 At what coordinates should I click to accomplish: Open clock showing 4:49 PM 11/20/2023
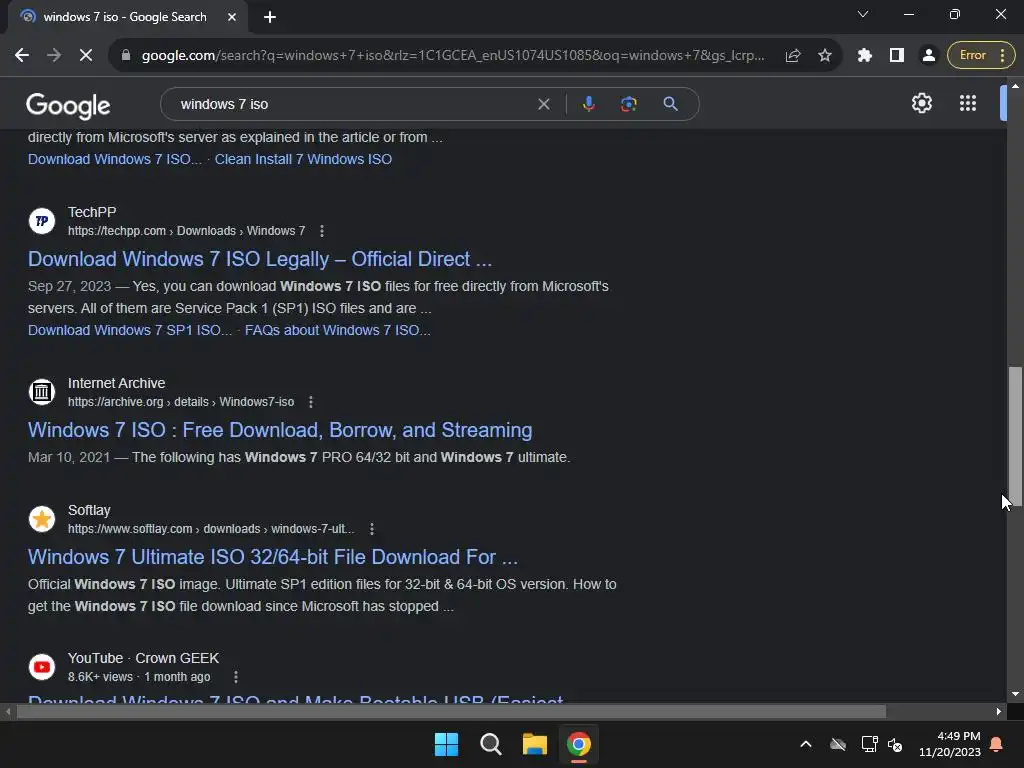point(950,744)
